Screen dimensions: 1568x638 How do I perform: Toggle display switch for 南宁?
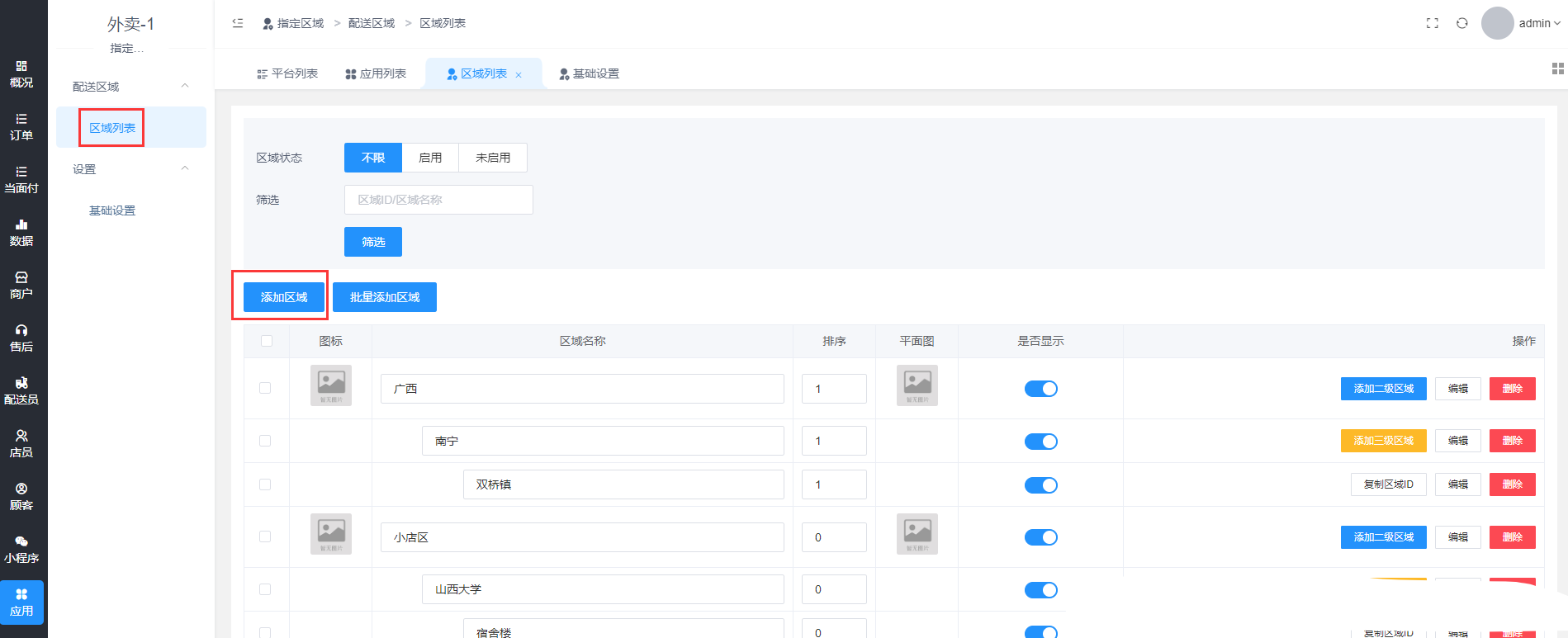click(1041, 442)
